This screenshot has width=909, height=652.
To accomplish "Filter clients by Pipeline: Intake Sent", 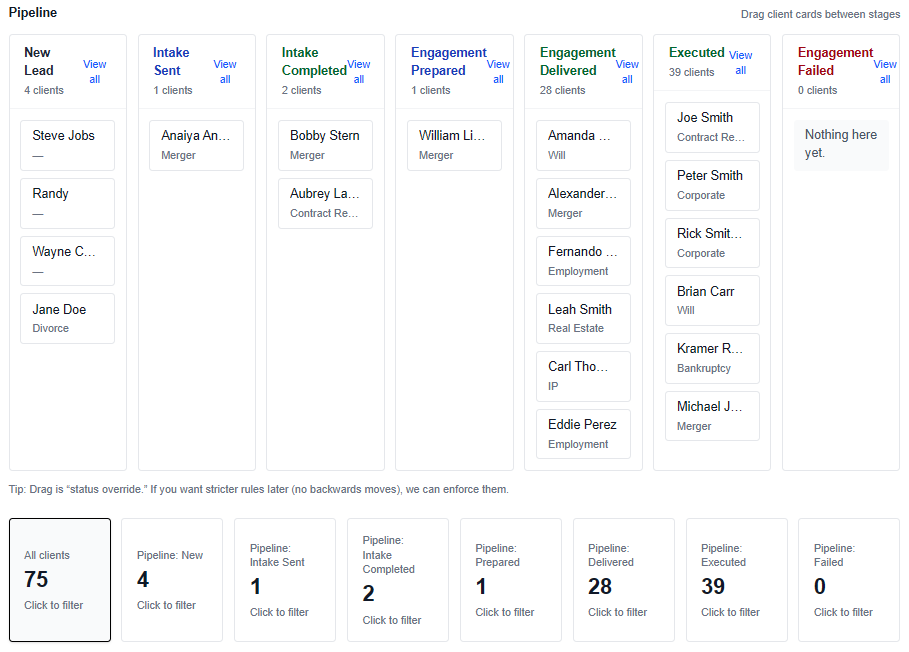I will (285, 580).
